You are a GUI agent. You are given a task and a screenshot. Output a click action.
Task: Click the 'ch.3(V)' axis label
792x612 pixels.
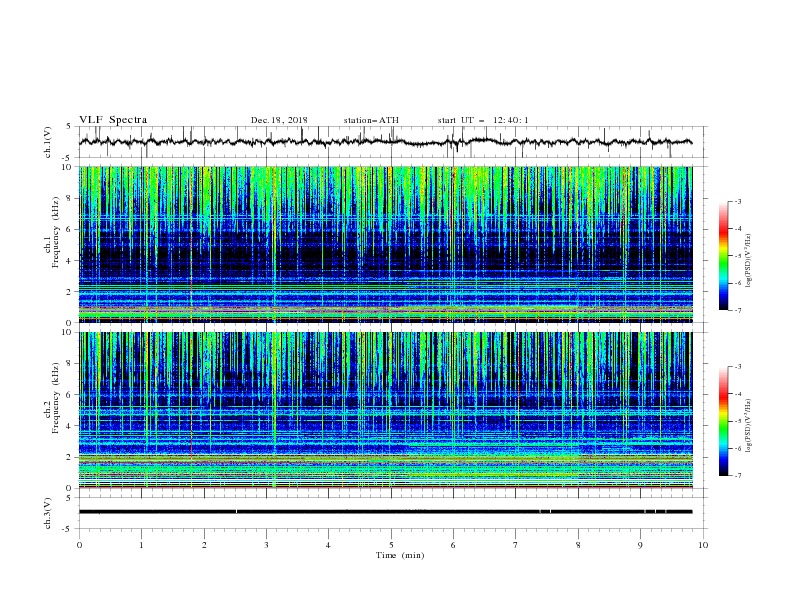48,513
